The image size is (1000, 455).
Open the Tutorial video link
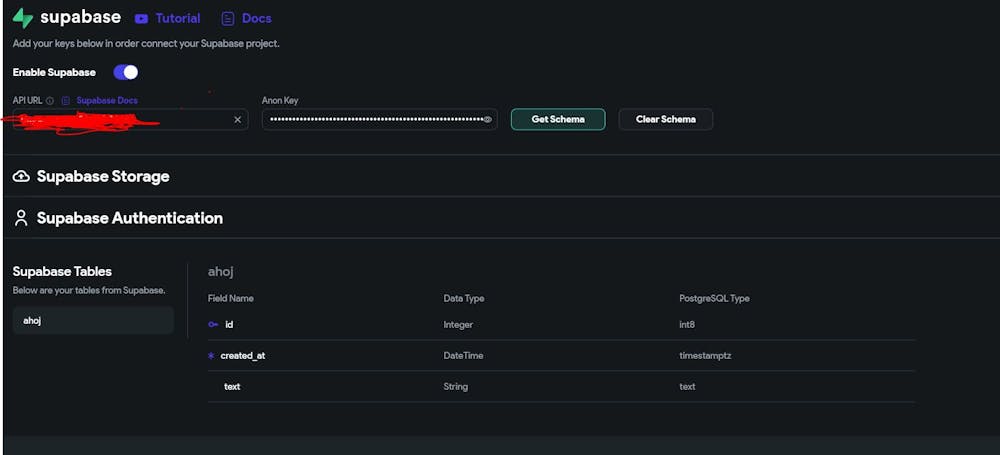click(x=177, y=19)
